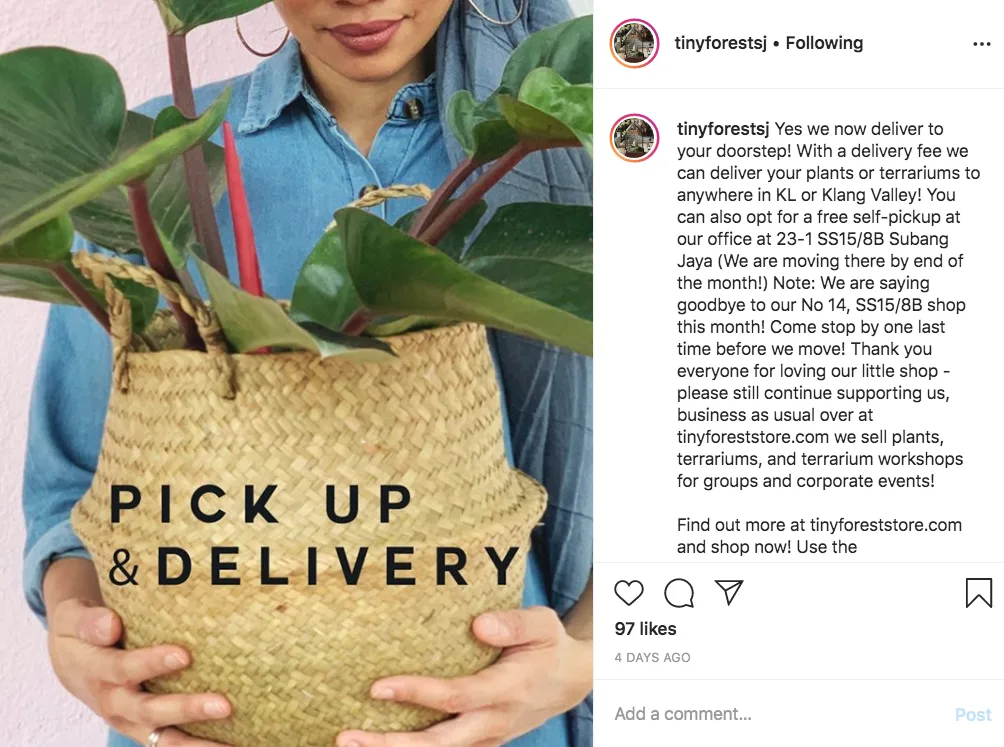
Task: Open tinyforestsj profile picture in header
Action: (x=634, y=43)
